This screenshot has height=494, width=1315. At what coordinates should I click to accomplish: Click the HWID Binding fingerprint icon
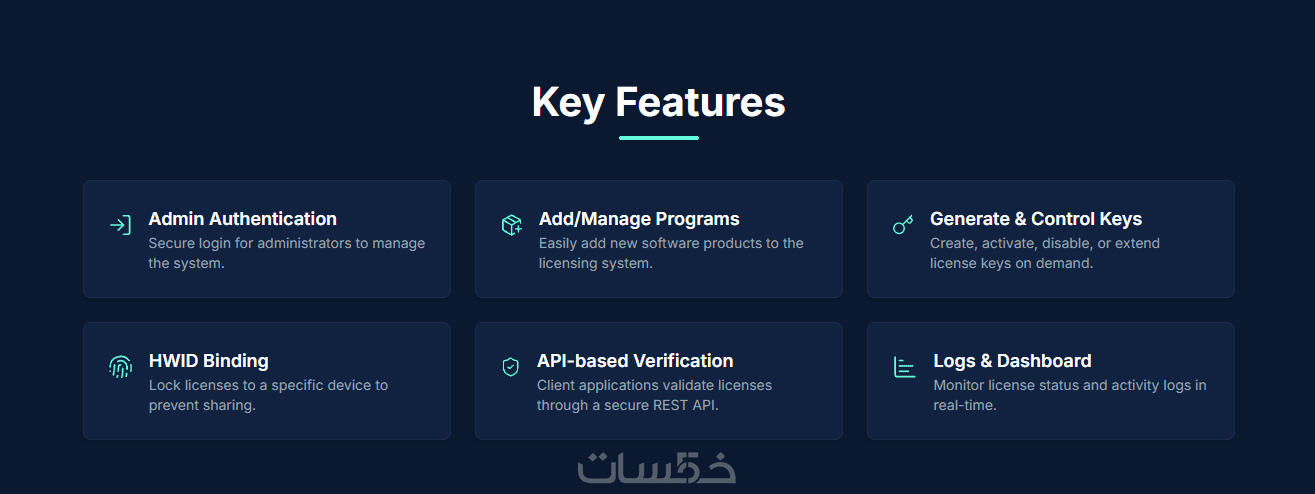120,367
